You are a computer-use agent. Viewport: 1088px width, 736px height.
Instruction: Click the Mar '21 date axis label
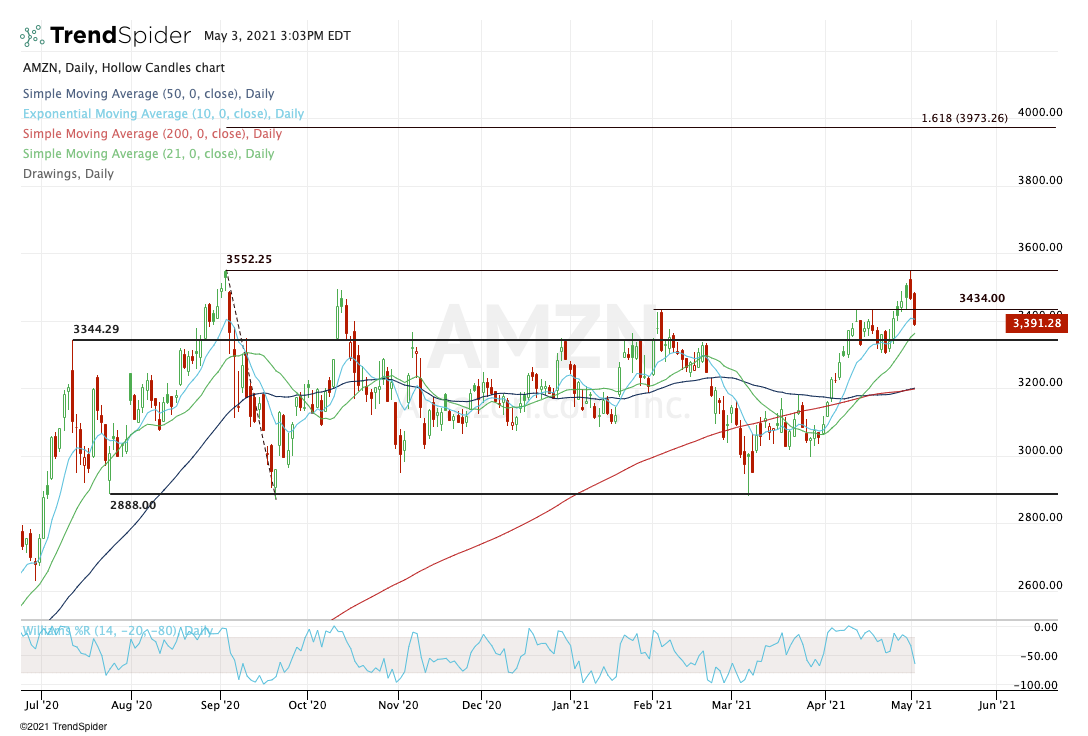pos(732,705)
